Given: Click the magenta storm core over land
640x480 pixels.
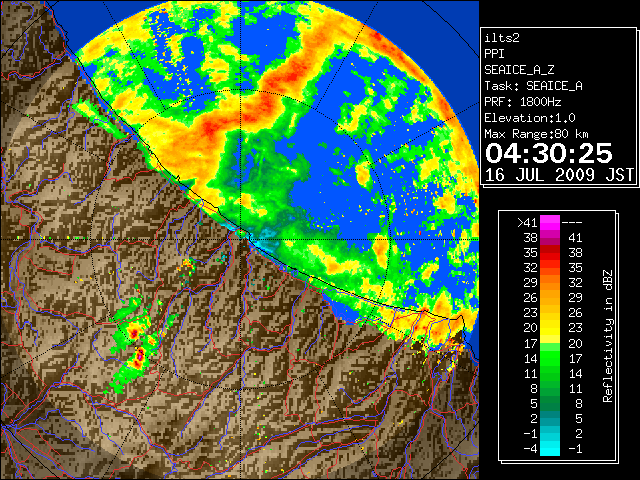Looking at the screenshot, I should pyautogui.click(x=140, y=356).
